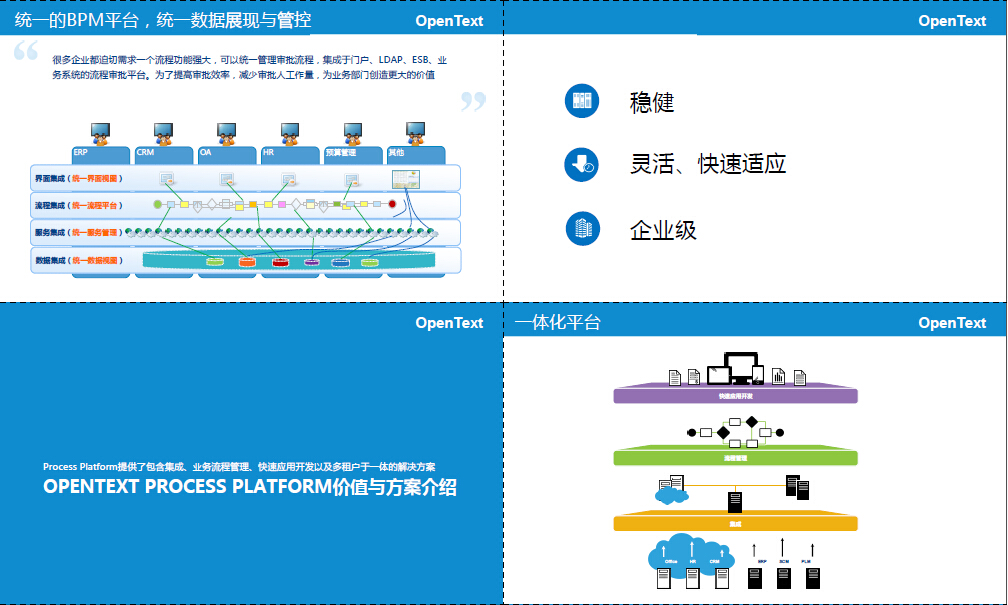
Task: Click the heading OPENTEXT PROCESS PLATFORM价值与方案介绍
Action: (x=250, y=487)
